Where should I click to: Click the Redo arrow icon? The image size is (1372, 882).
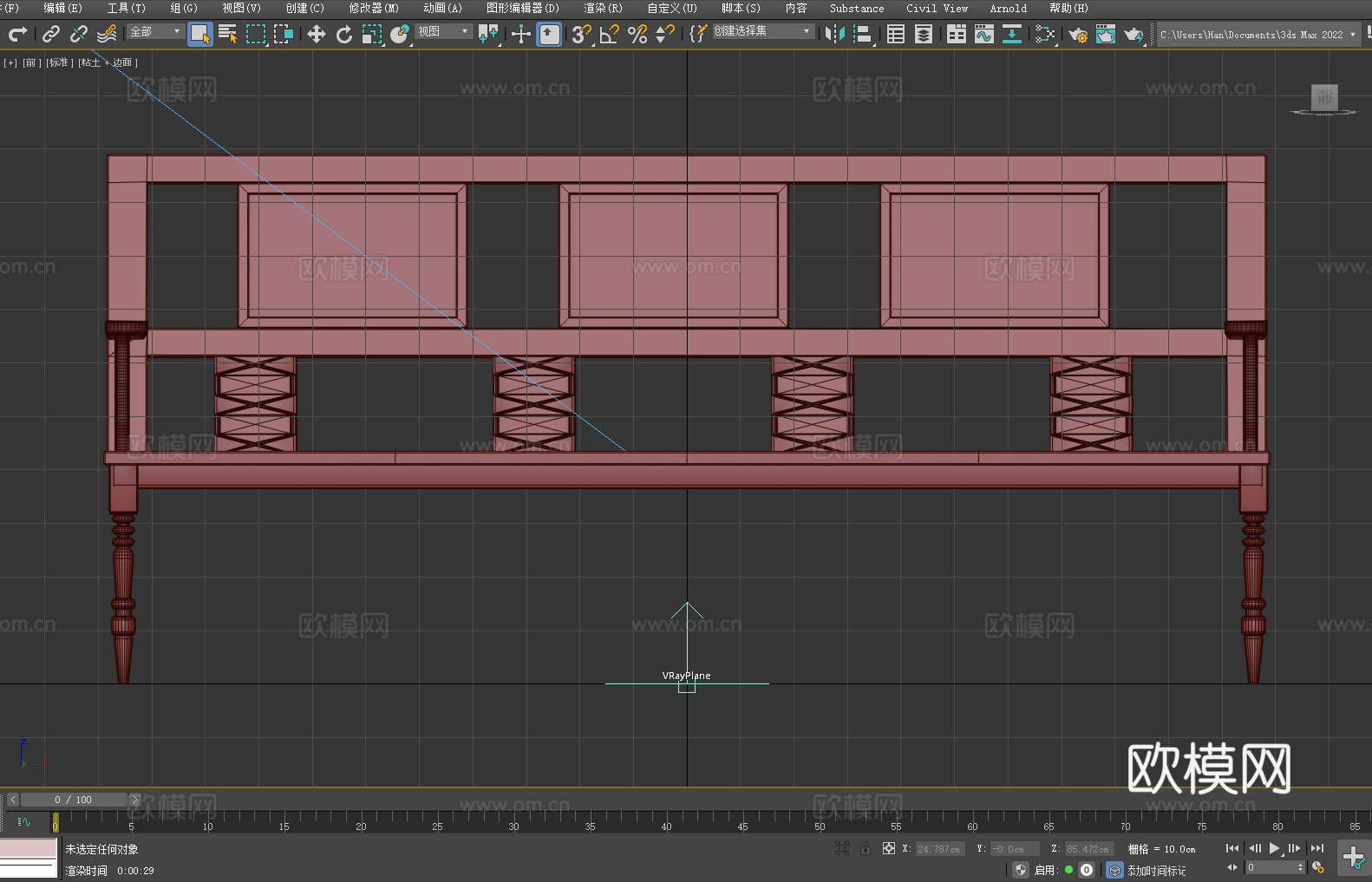pos(17,34)
